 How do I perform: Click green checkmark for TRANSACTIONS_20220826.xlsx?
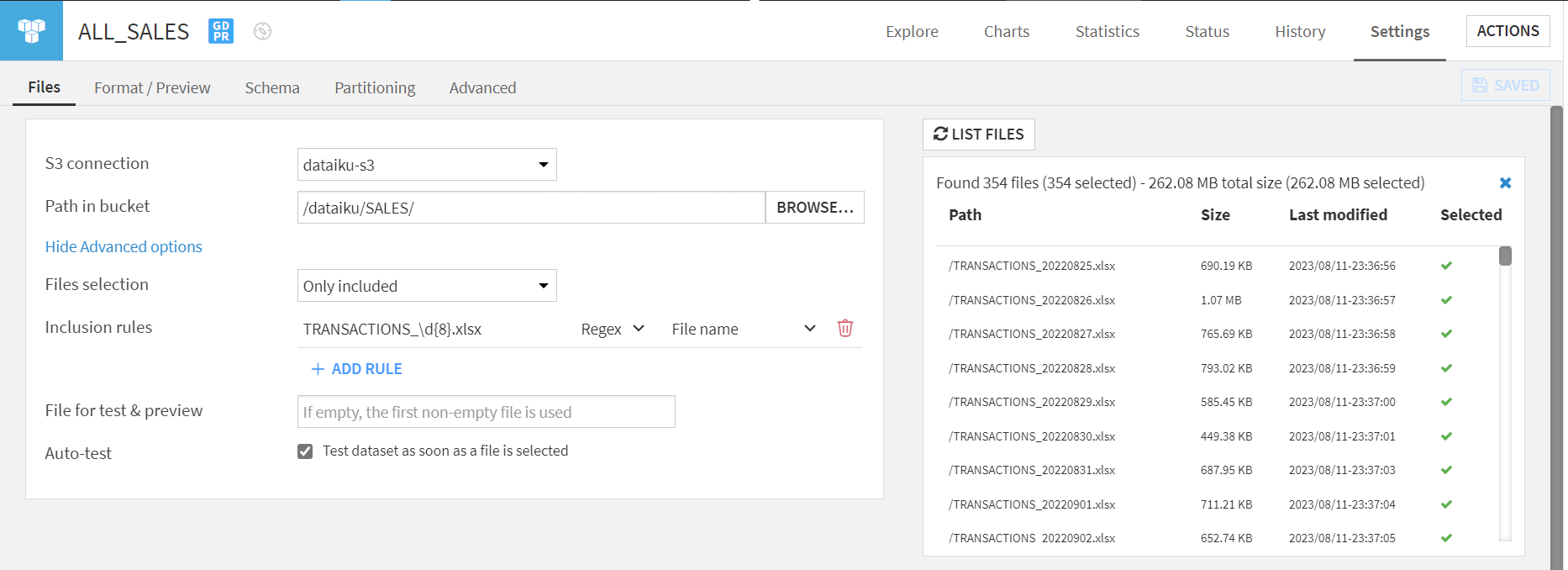[x=1446, y=300]
